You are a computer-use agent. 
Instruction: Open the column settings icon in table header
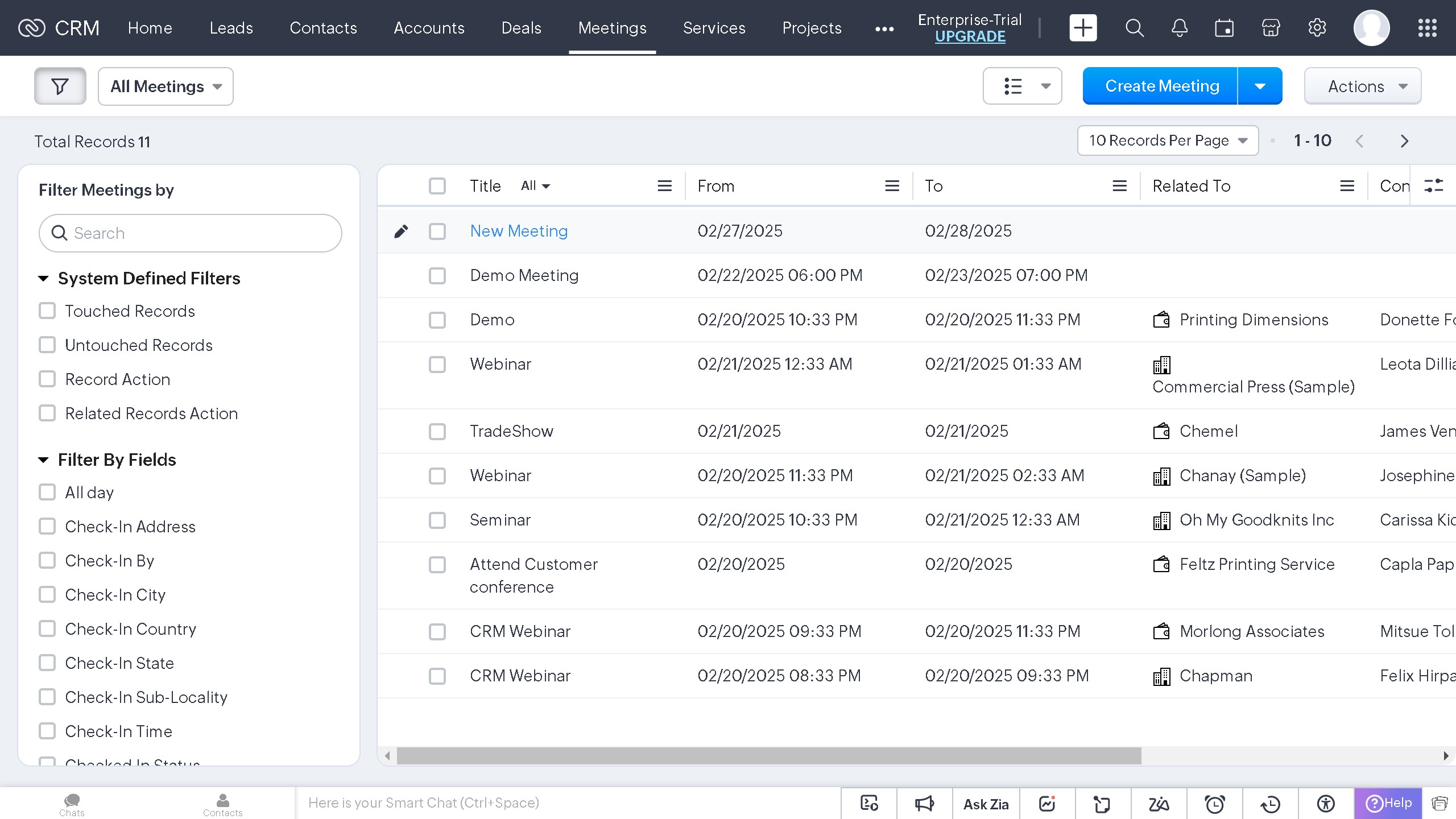[x=1433, y=186]
